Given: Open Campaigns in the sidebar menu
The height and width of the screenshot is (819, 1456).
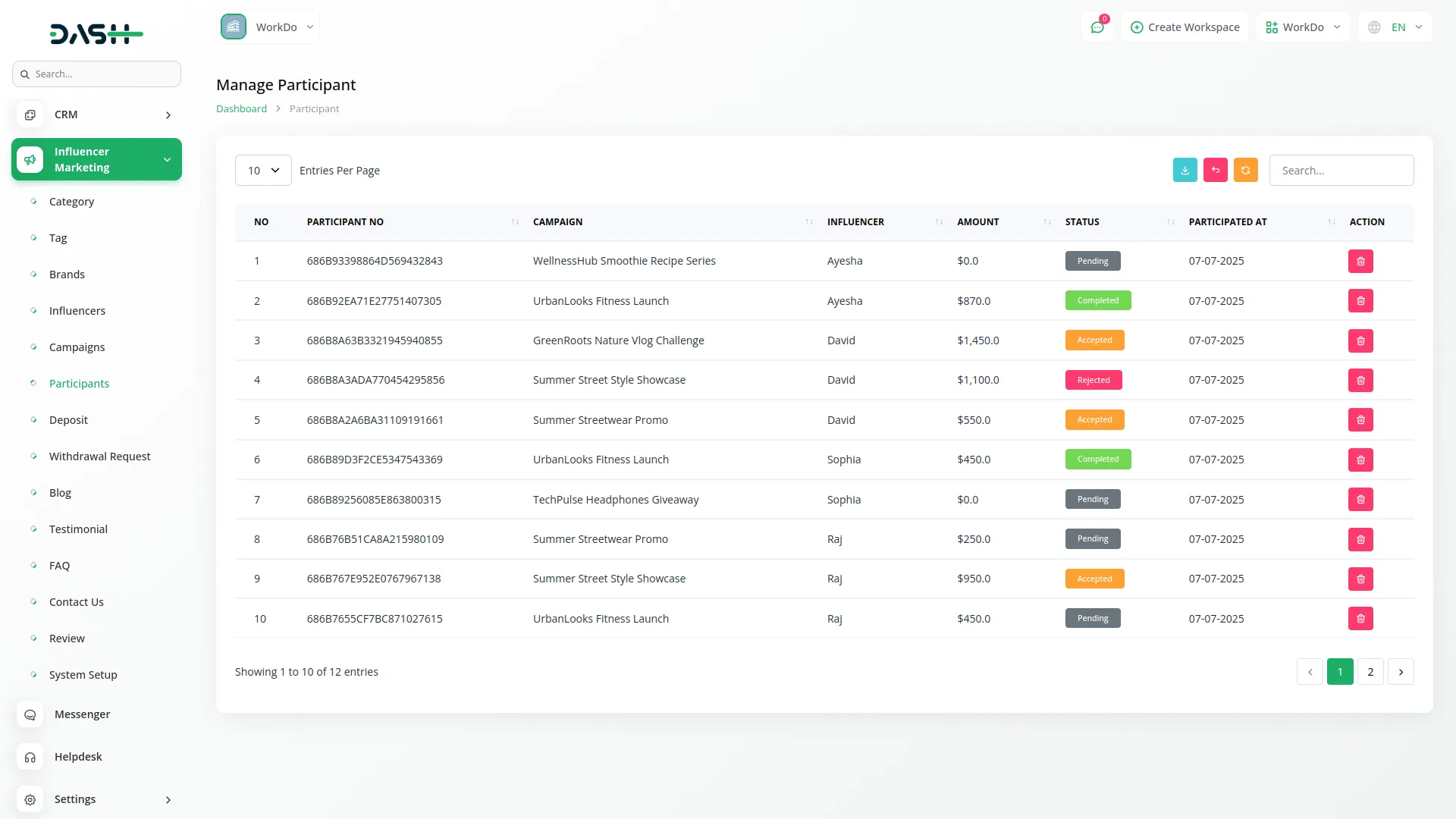Looking at the screenshot, I should click(x=77, y=347).
